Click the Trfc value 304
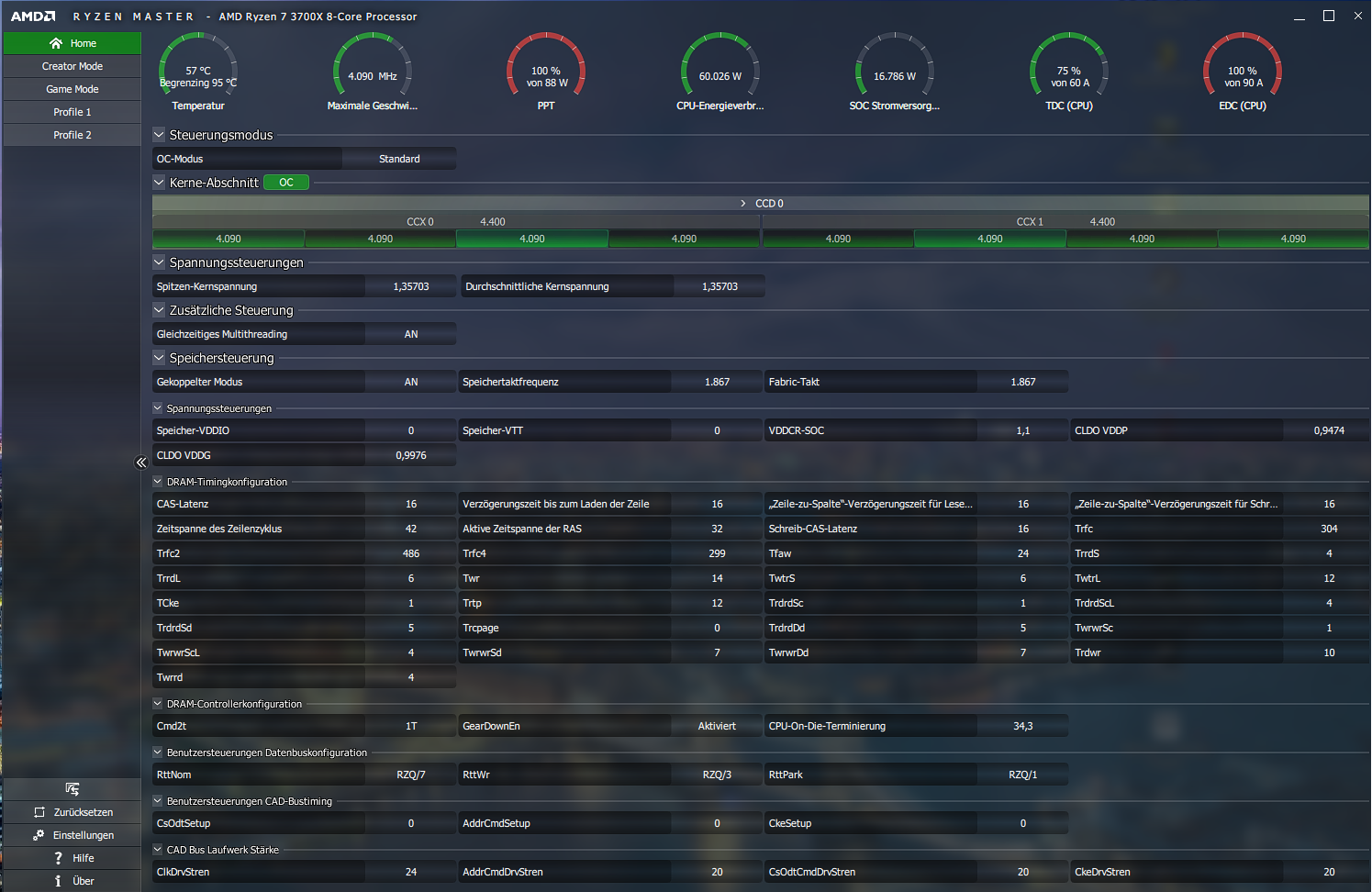Viewport: 1372px width, 892px height. pyautogui.click(x=1329, y=529)
